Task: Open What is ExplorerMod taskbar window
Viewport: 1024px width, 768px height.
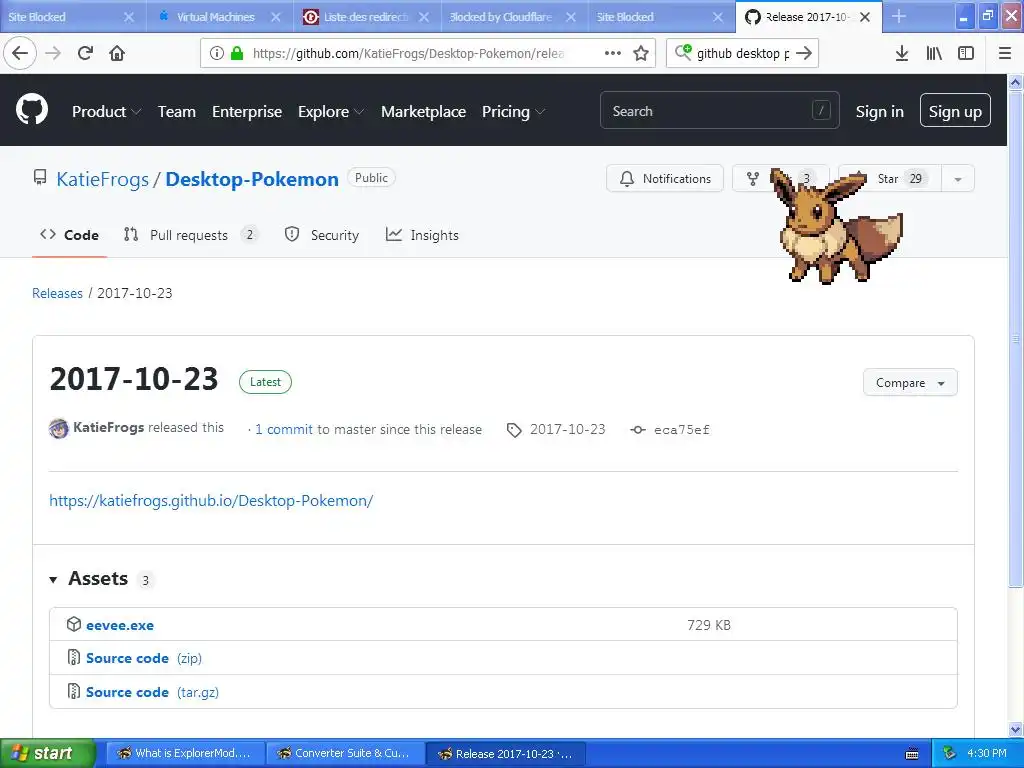Action: [x=185, y=754]
